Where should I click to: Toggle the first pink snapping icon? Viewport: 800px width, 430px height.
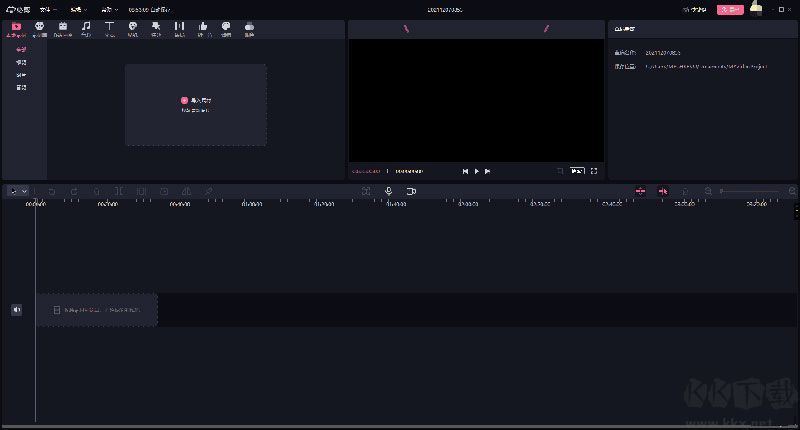tap(641, 191)
